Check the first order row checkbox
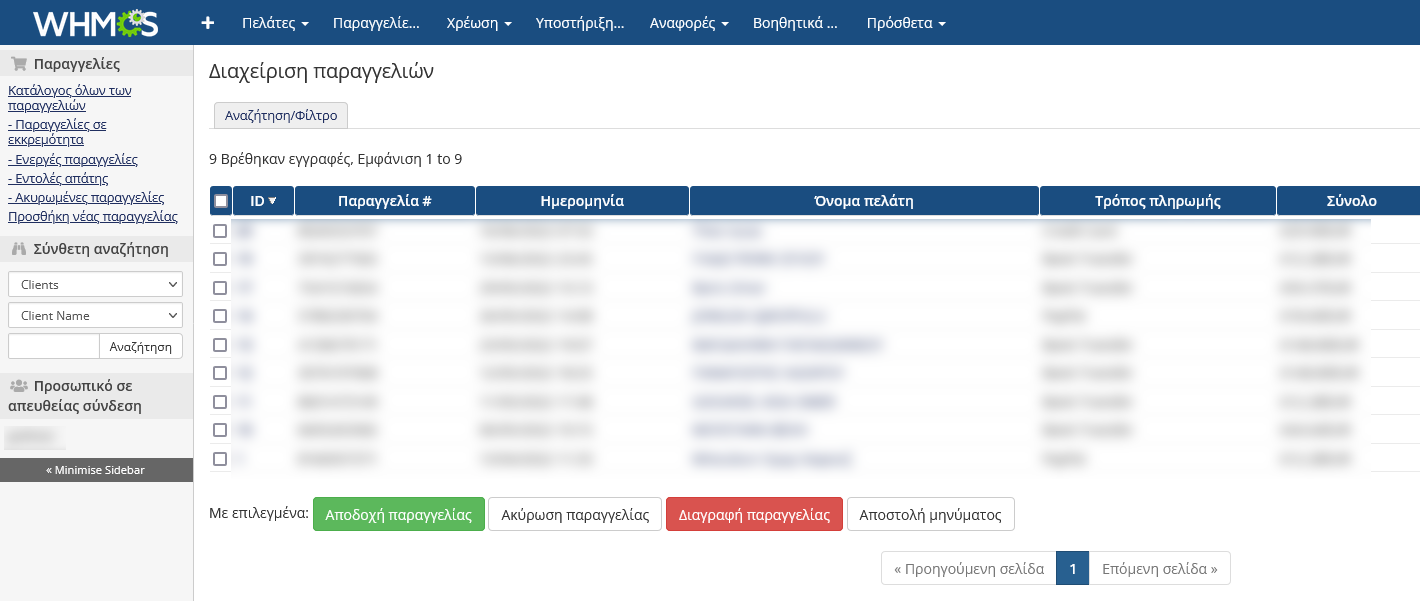 [x=220, y=231]
